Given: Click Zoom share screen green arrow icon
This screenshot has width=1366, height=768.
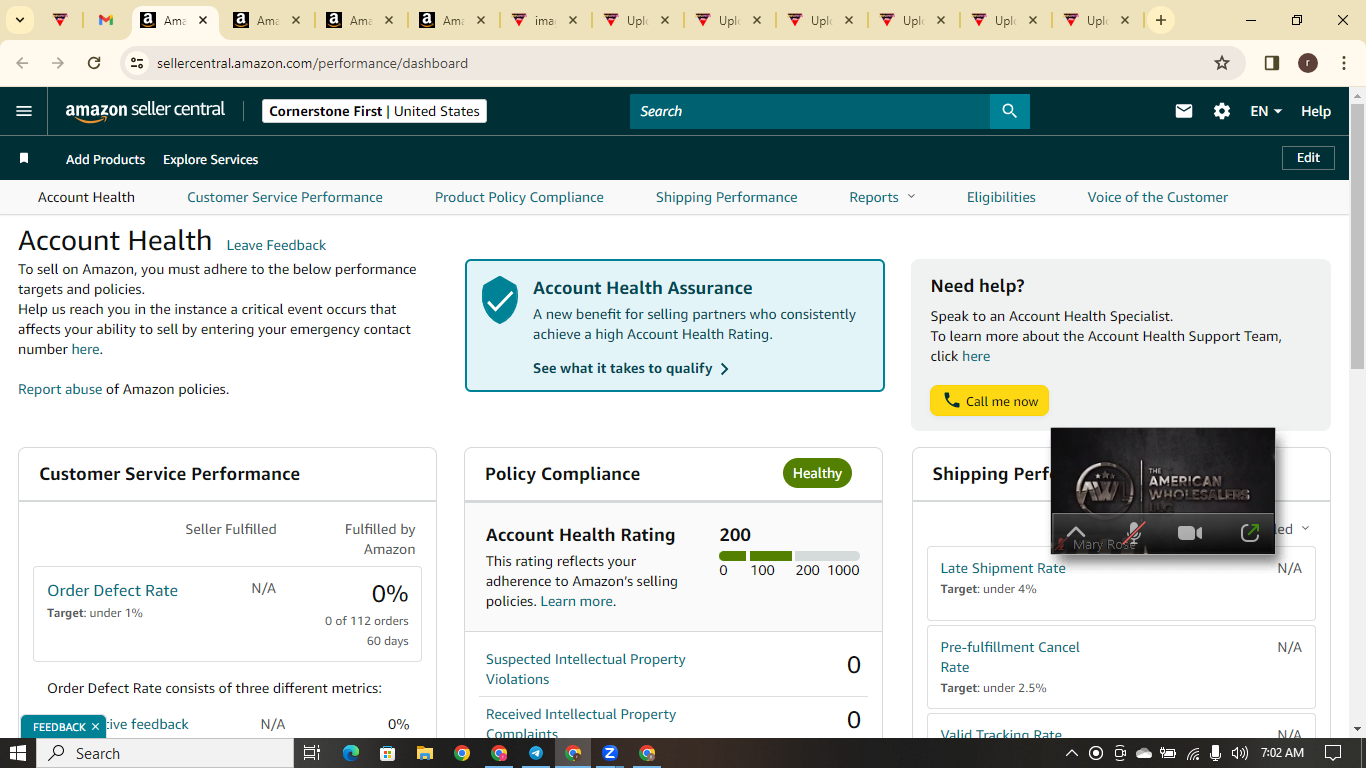Looking at the screenshot, I should click(1249, 533).
